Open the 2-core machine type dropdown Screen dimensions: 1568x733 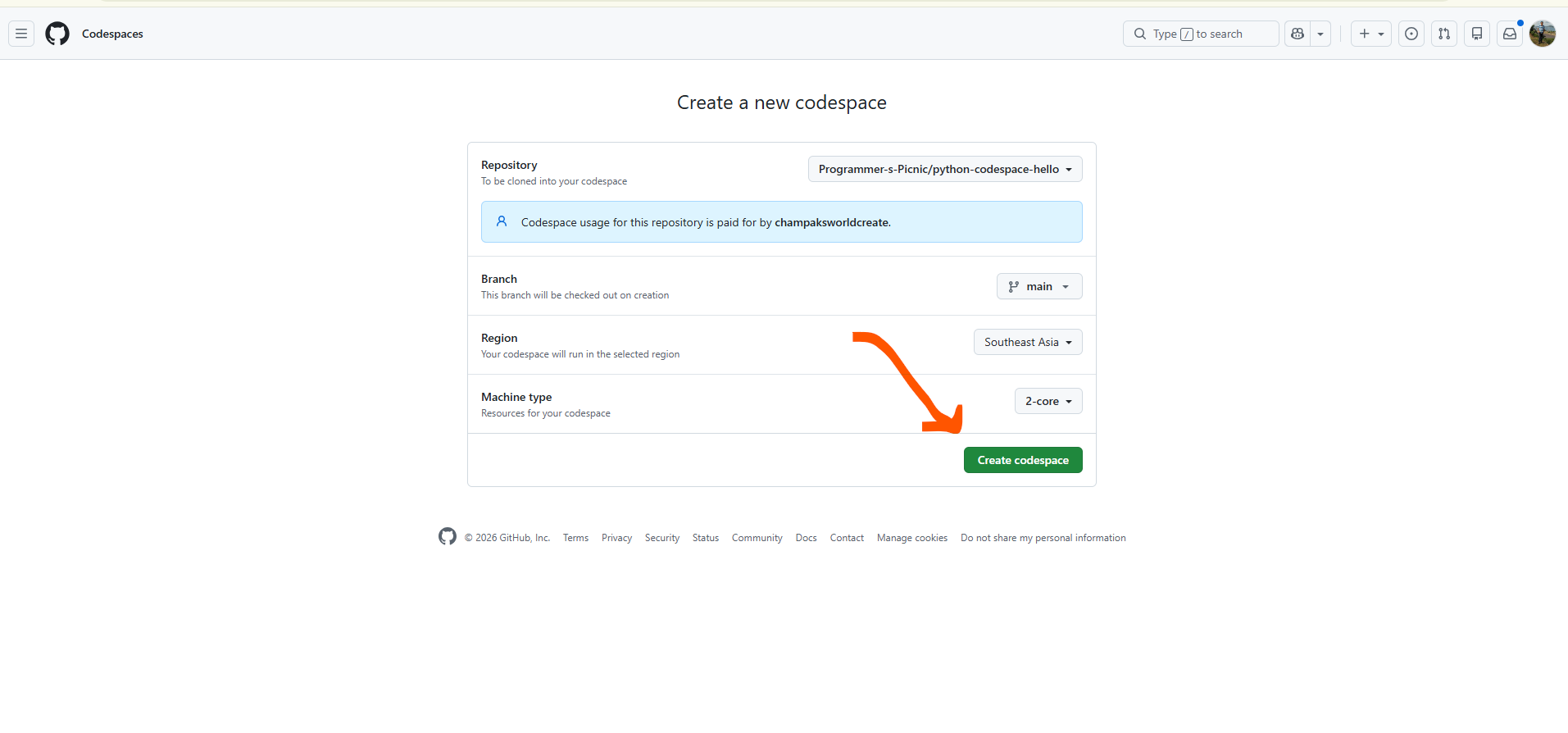coord(1048,401)
